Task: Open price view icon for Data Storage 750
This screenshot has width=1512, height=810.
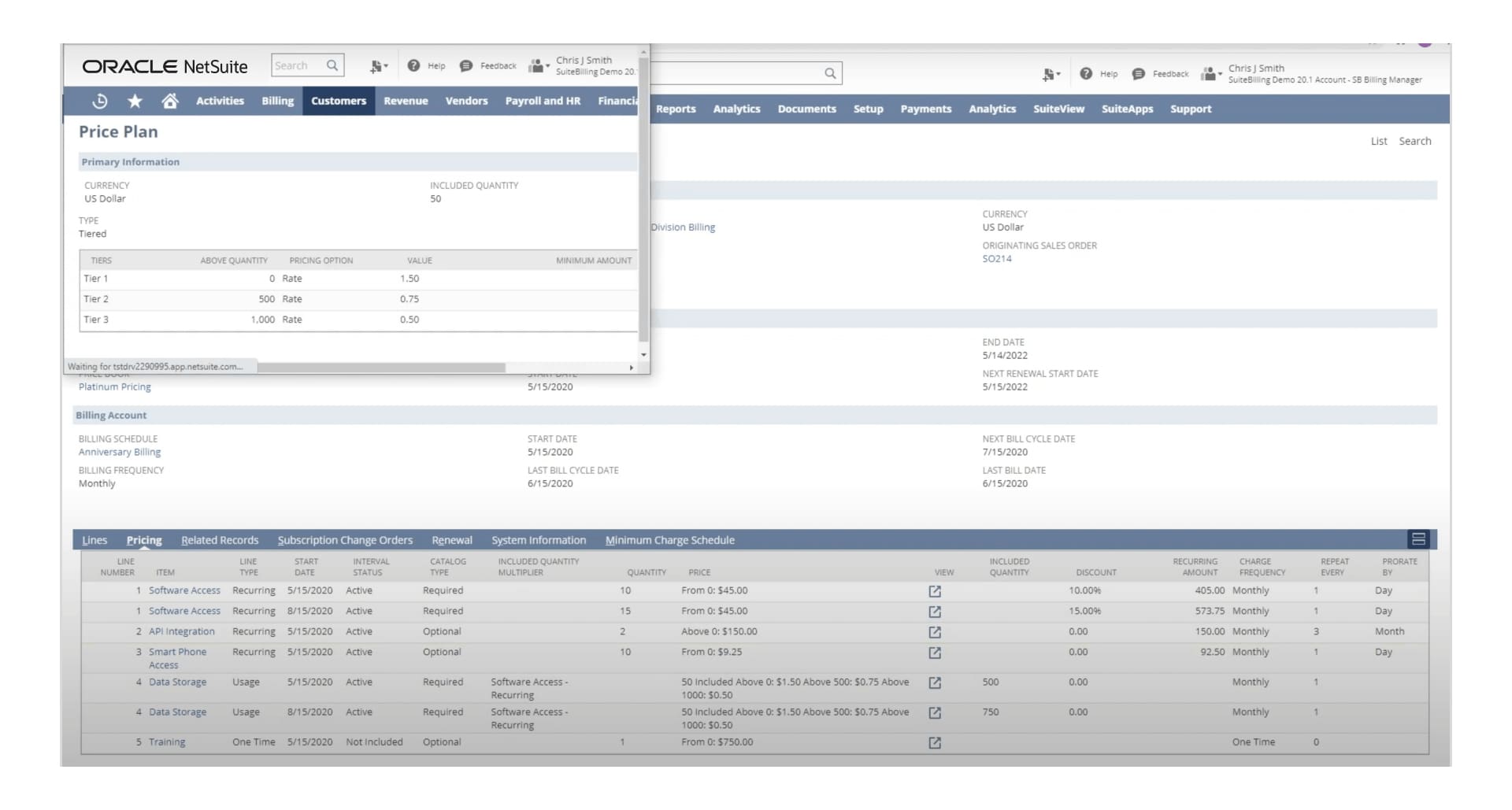Action: [935, 712]
